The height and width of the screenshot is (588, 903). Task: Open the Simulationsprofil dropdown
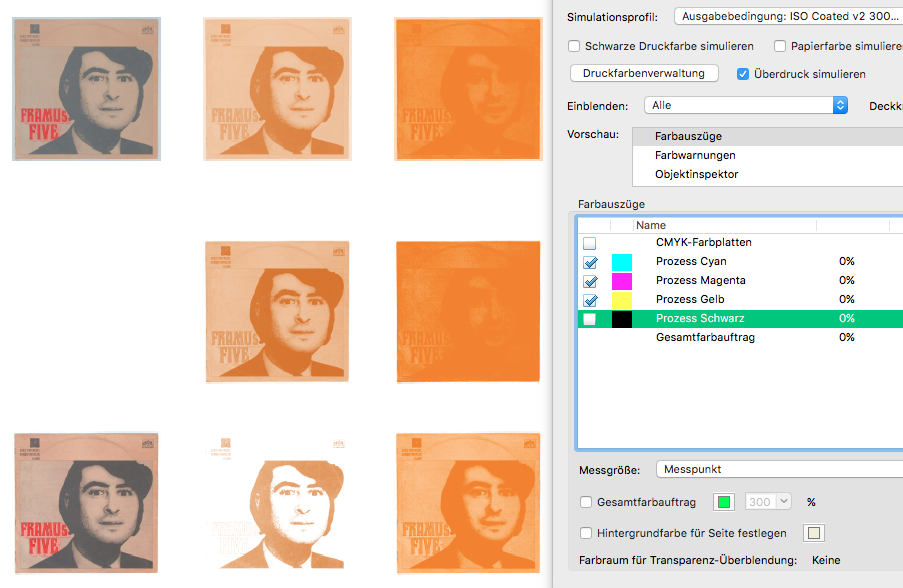(788, 16)
